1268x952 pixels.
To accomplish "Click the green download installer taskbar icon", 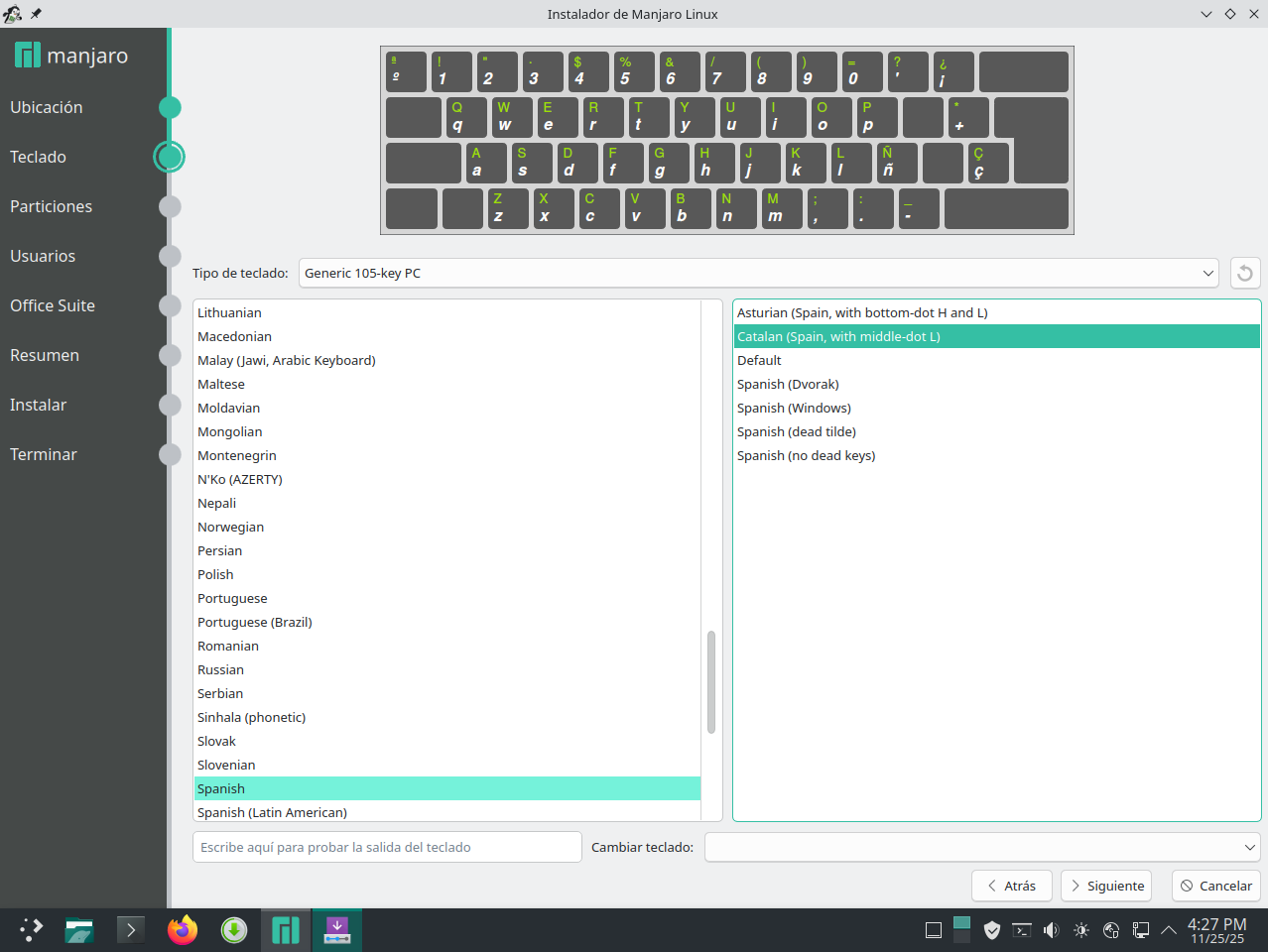I will [x=234, y=930].
